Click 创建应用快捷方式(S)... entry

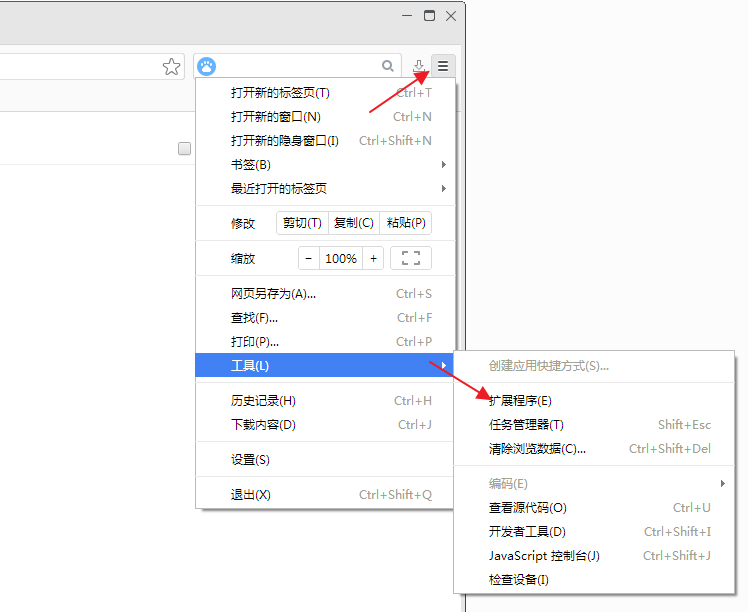594,366
